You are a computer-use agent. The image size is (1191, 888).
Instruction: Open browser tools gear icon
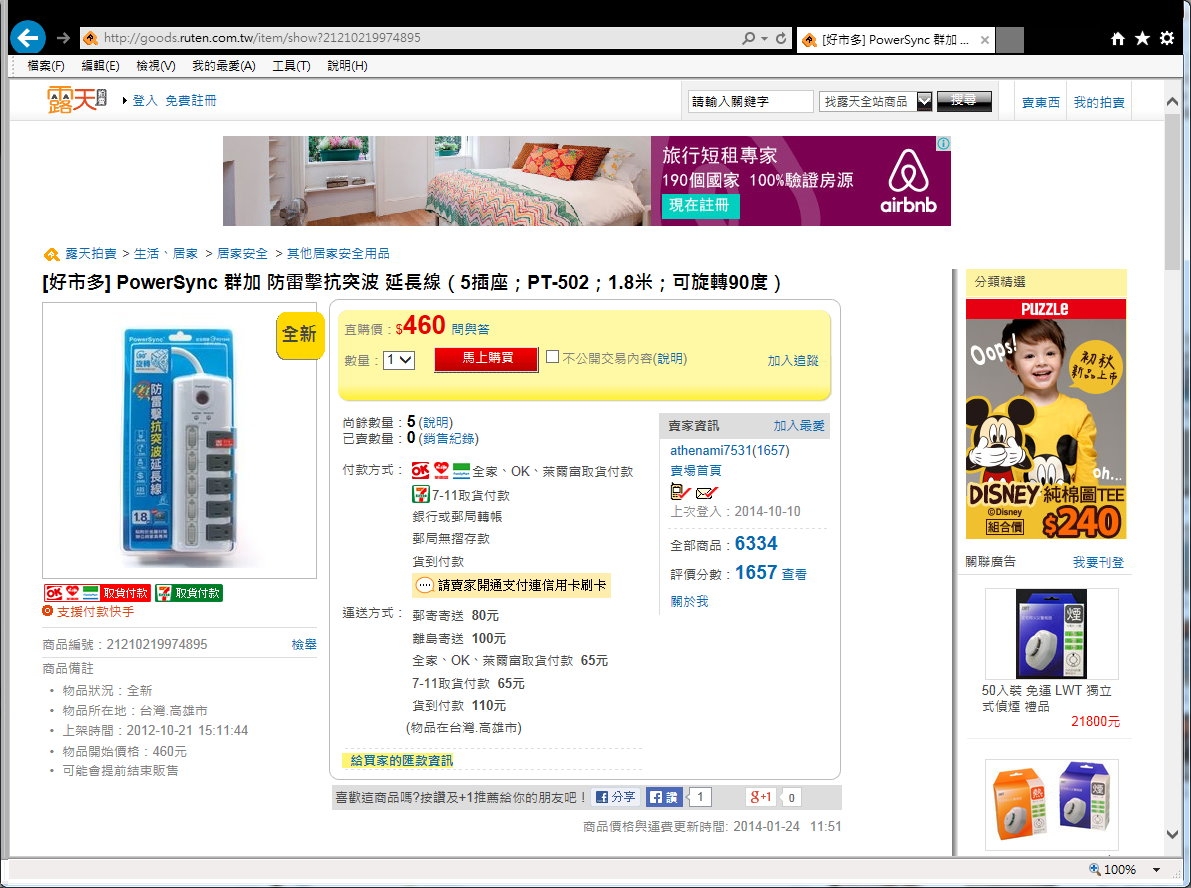pyautogui.click(x=1167, y=38)
